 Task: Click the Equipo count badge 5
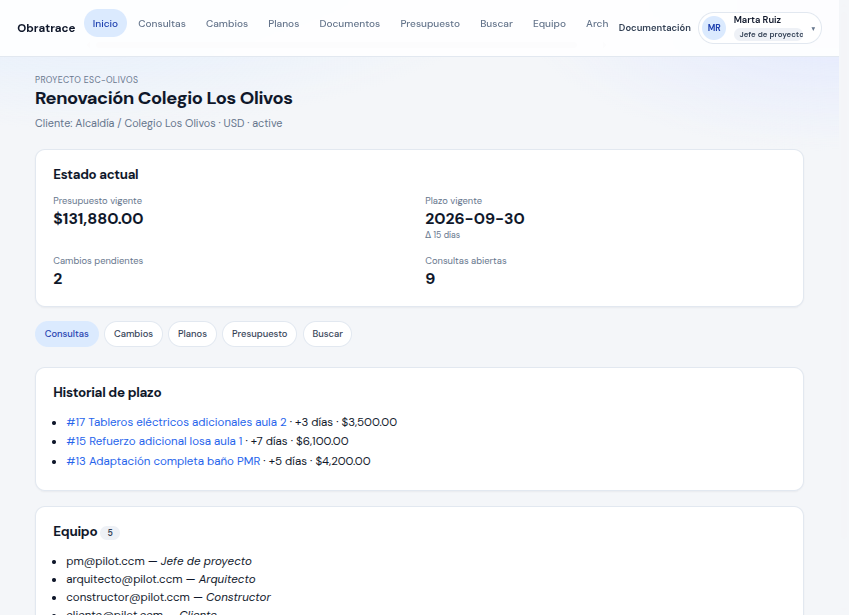[110, 533]
